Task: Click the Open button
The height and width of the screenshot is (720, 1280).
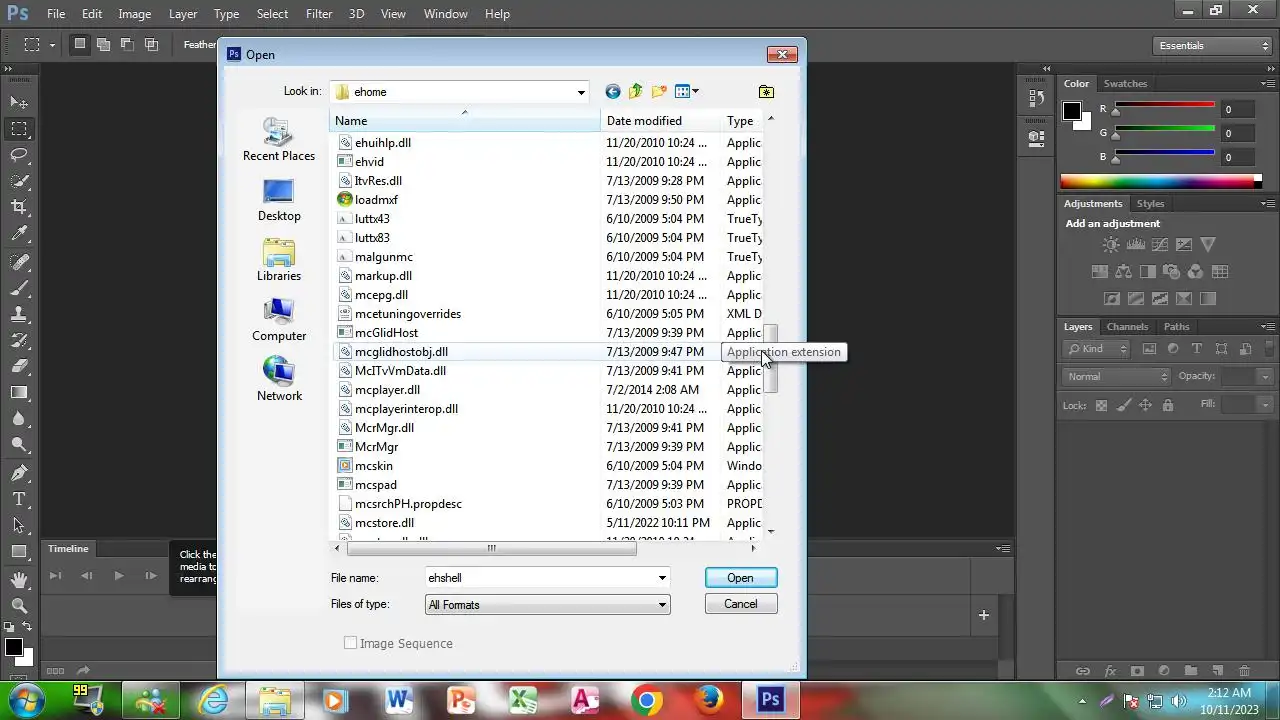Action: pos(741,578)
